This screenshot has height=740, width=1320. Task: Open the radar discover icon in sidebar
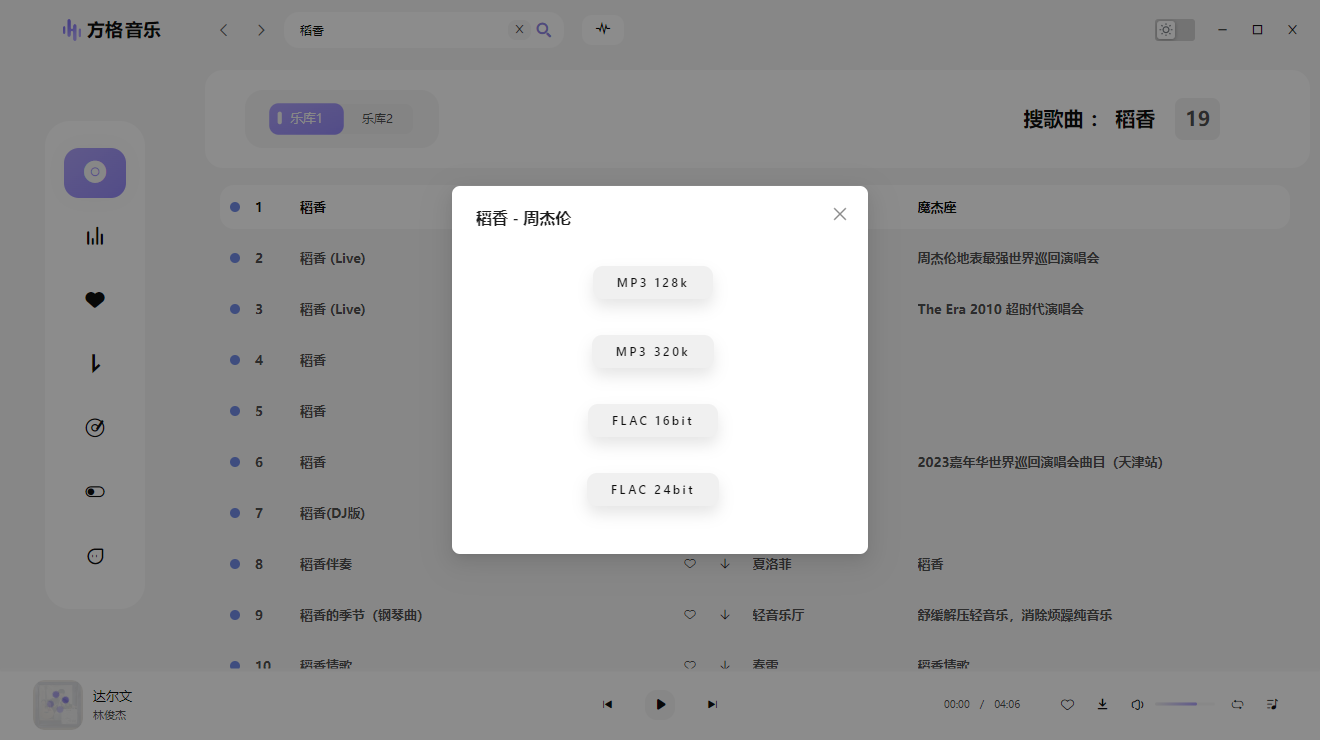95,428
